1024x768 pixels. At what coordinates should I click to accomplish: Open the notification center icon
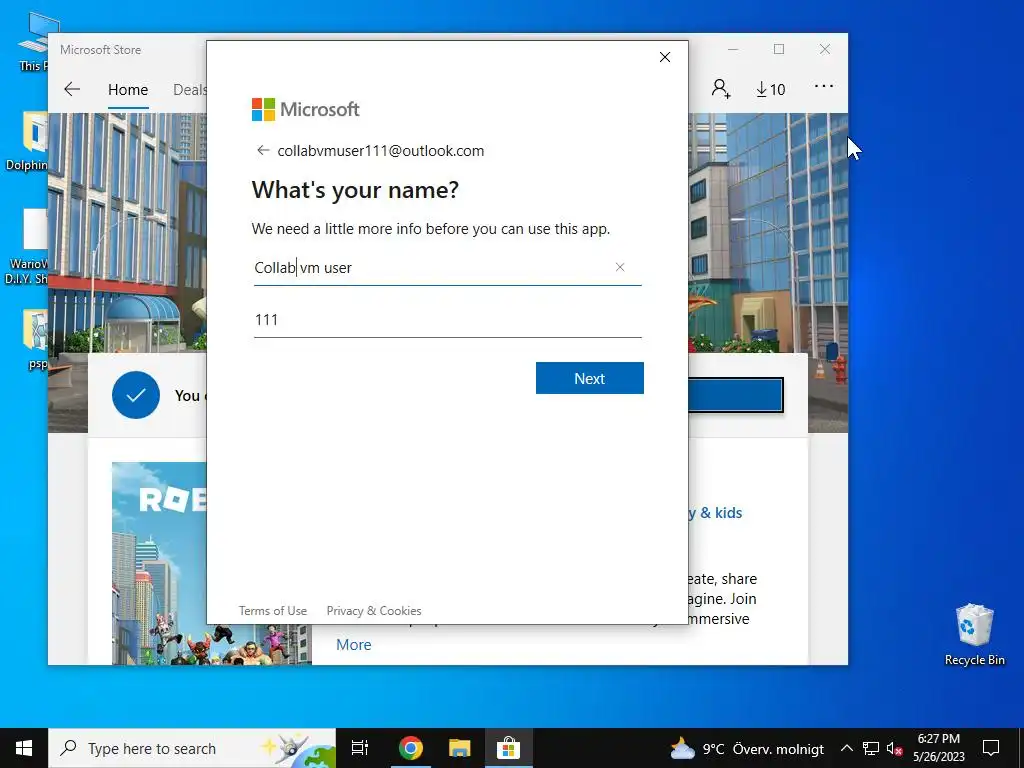[991, 748]
